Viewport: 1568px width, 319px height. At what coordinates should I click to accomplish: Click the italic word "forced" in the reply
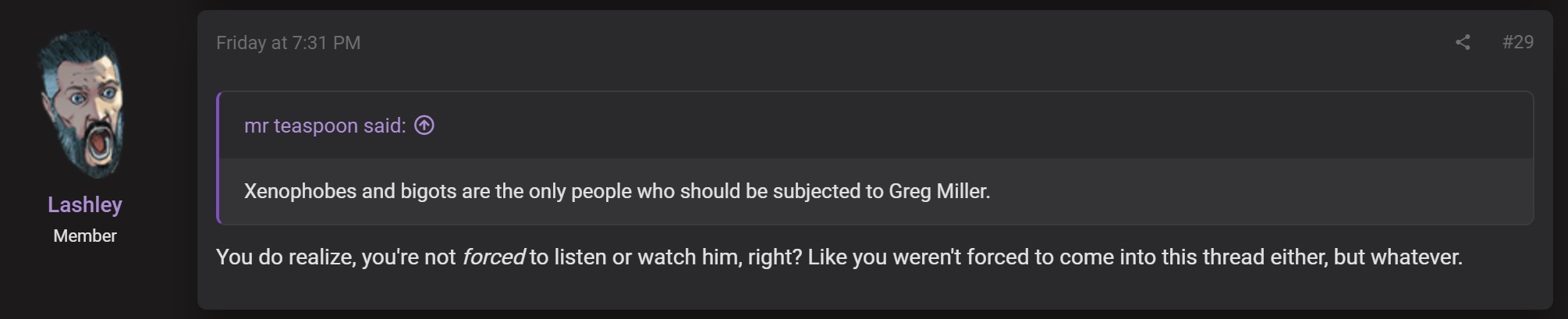(494, 257)
